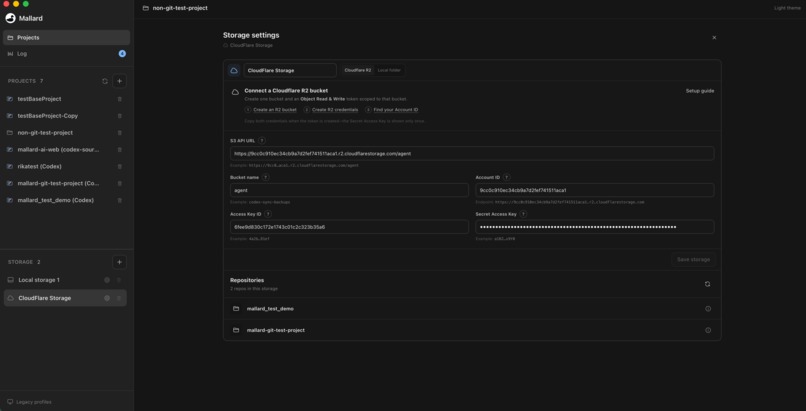The image size is (806, 411).
Task: Show info for mallard_test_demo repository
Action: 708,309
